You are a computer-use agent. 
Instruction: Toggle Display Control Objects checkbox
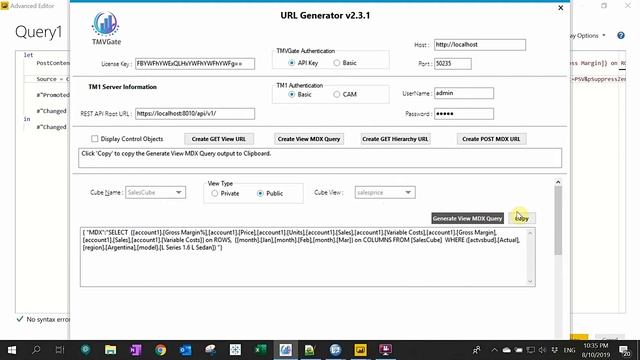coord(95,139)
